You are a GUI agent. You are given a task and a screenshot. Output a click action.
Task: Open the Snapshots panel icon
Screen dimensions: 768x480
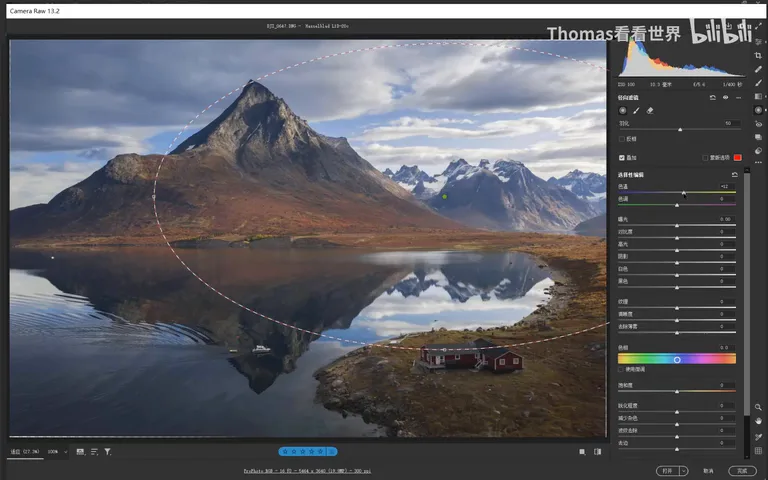click(x=759, y=138)
